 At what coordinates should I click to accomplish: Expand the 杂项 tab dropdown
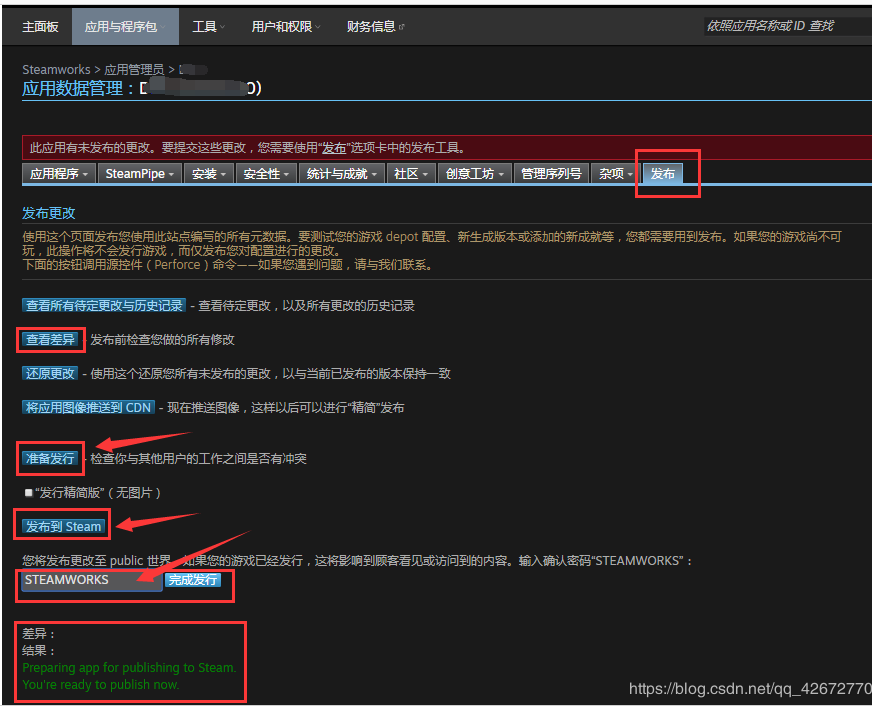615,174
